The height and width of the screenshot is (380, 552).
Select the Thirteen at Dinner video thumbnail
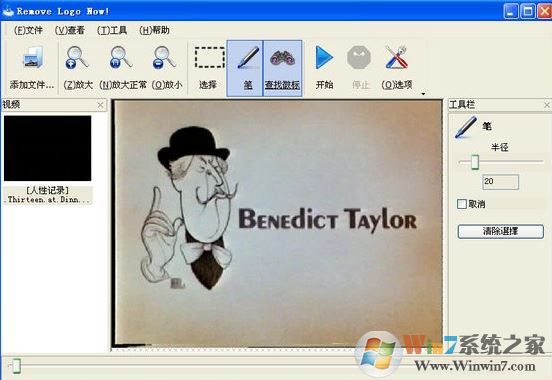[x=48, y=148]
